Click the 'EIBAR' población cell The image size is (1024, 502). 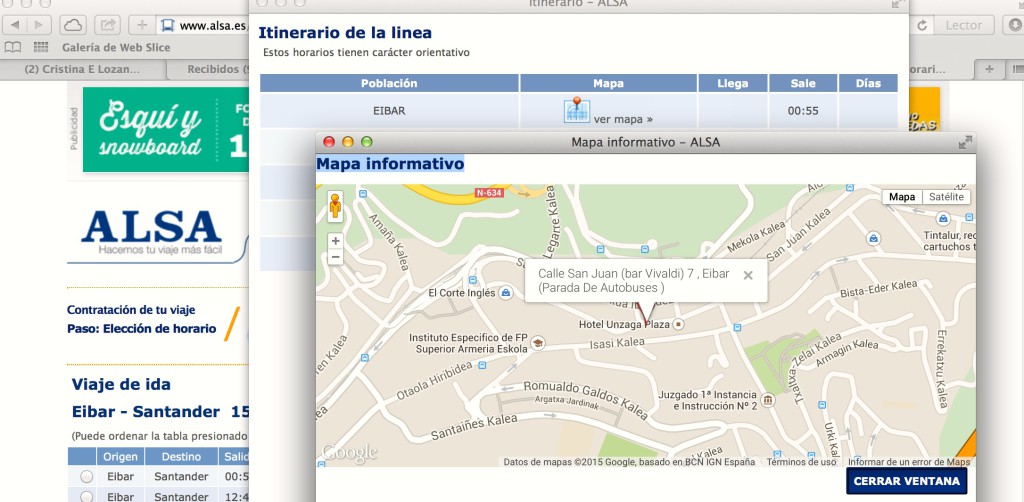click(389, 111)
